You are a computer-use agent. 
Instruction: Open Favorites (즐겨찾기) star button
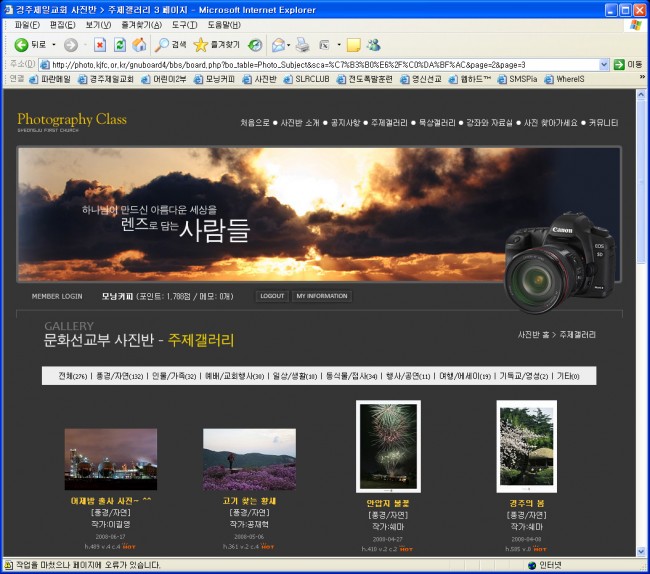coord(217,45)
